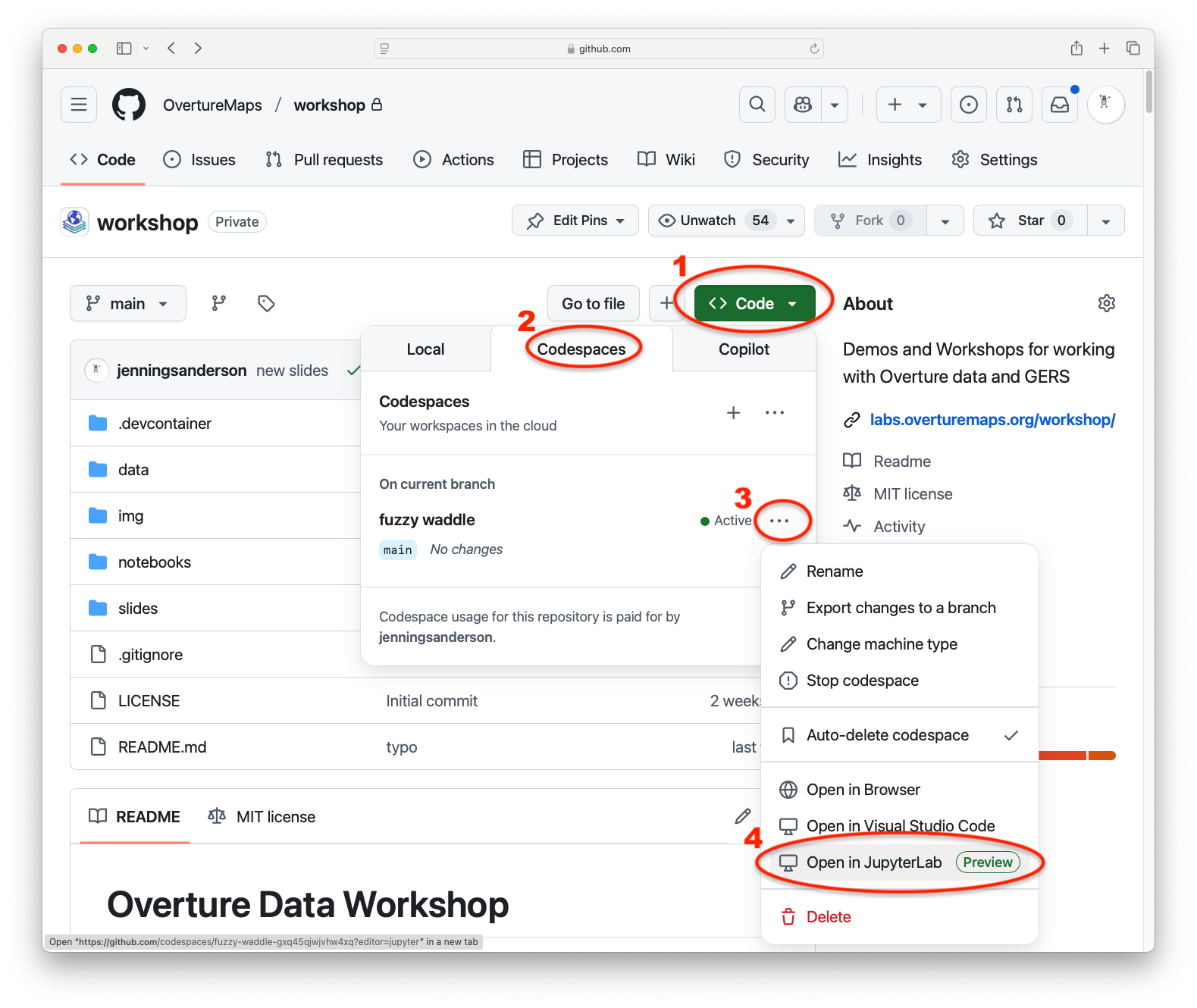Open fuzzy waddle codespace options ellipsis

tap(779, 521)
